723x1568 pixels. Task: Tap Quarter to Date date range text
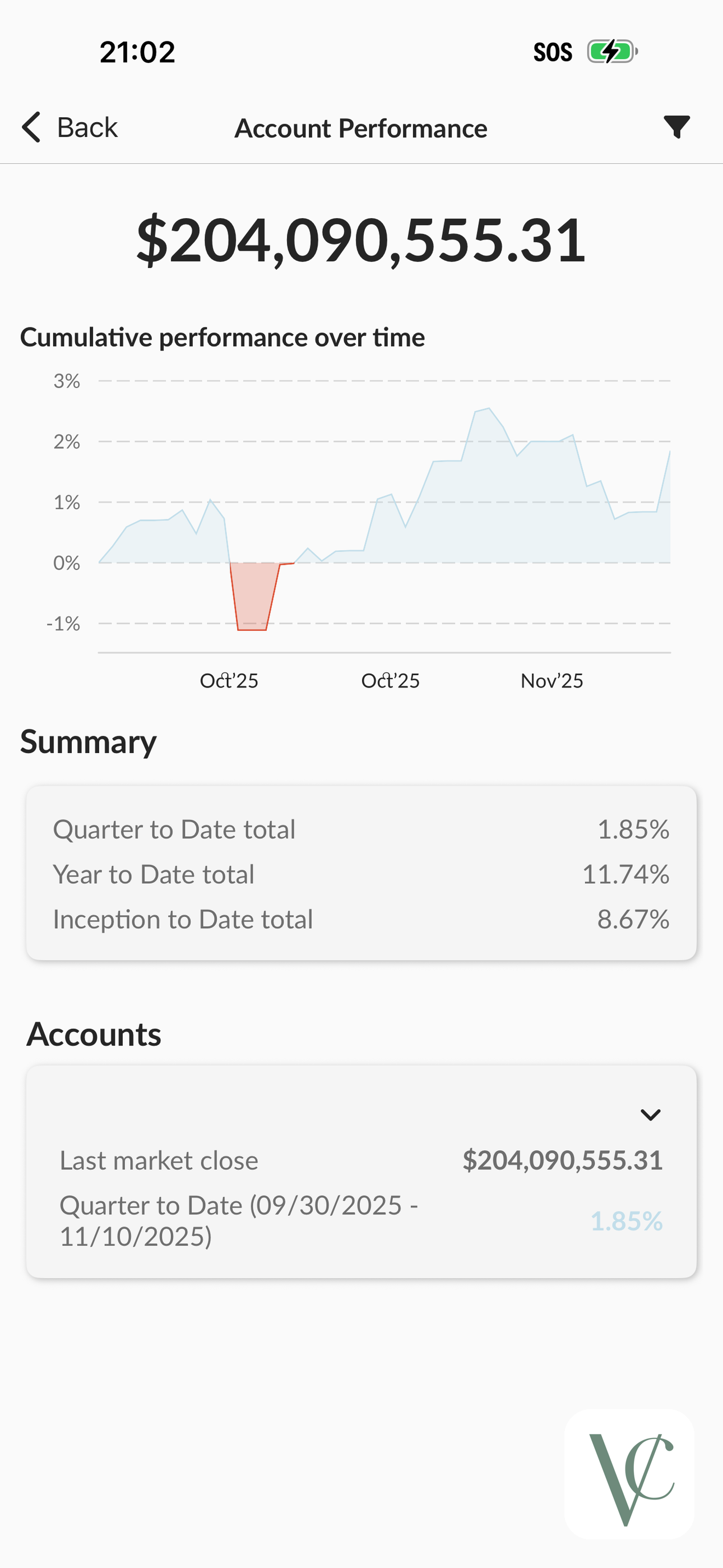[x=239, y=1220]
